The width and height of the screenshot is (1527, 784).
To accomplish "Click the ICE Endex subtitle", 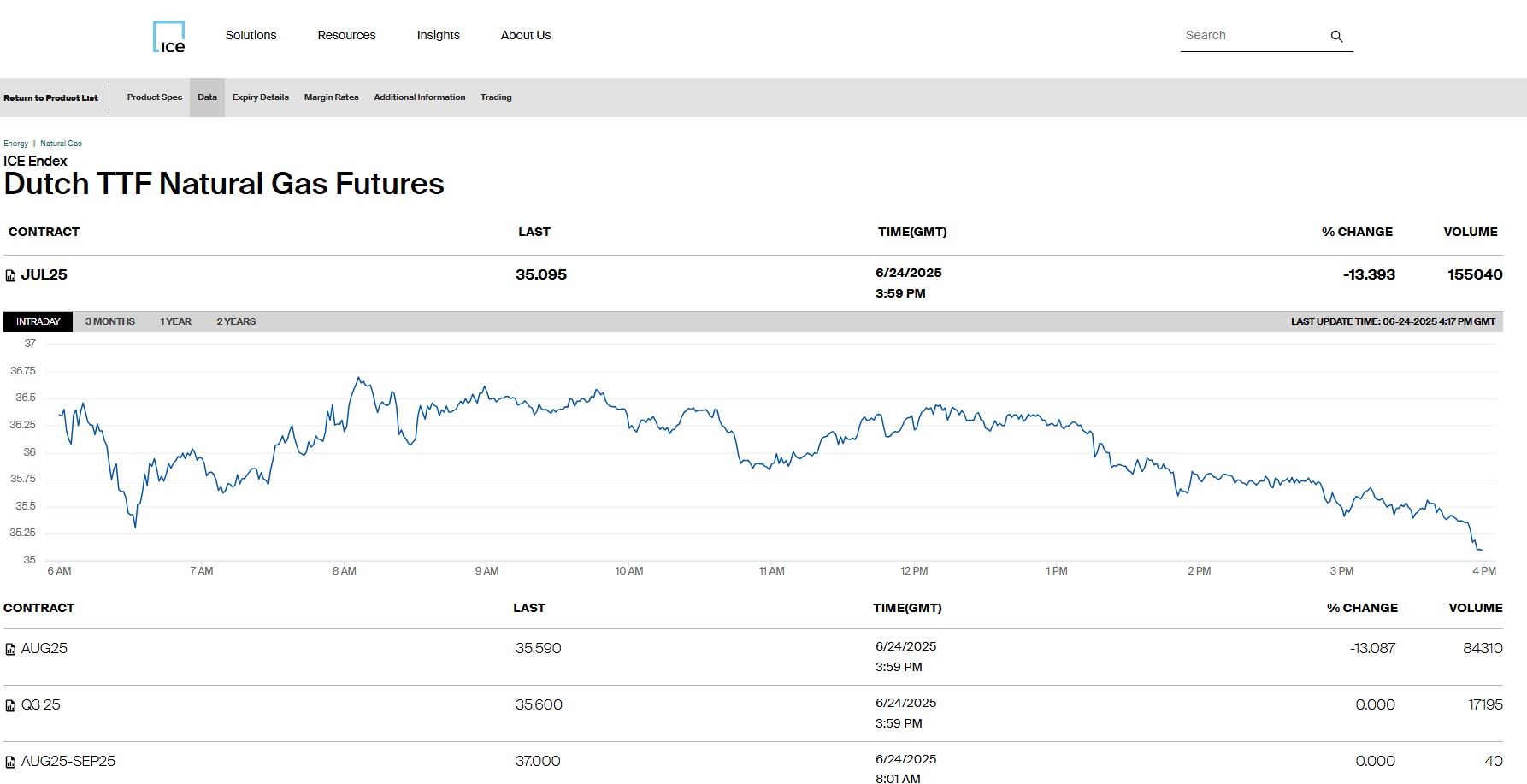I will 35,161.
